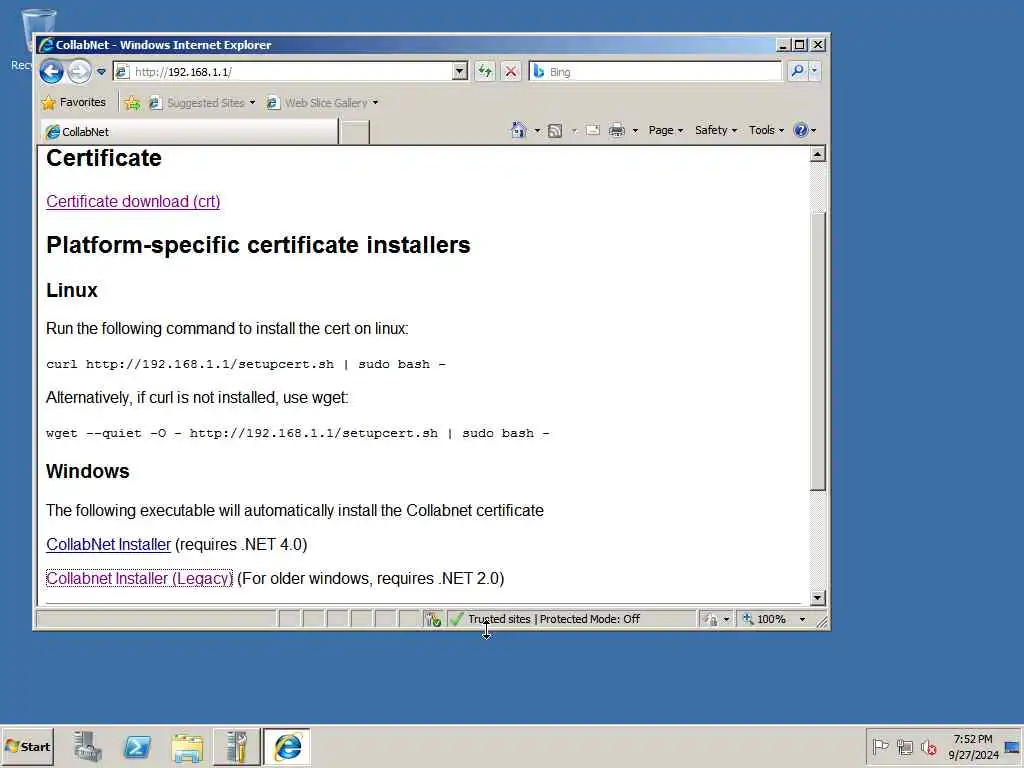Screen dimensions: 1024x768
Task: Run search with the magnifier icon
Action: 797,71
